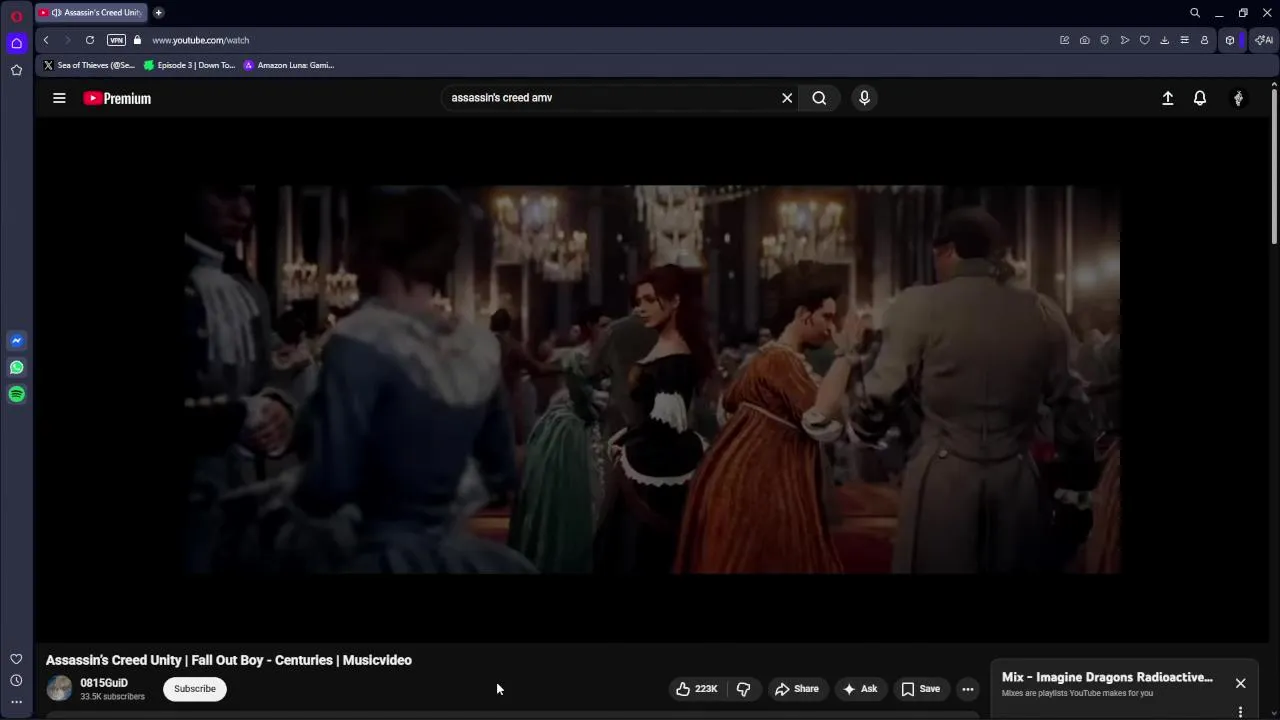
Task: Open the Ask AI button
Action: [x=860, y=689]
